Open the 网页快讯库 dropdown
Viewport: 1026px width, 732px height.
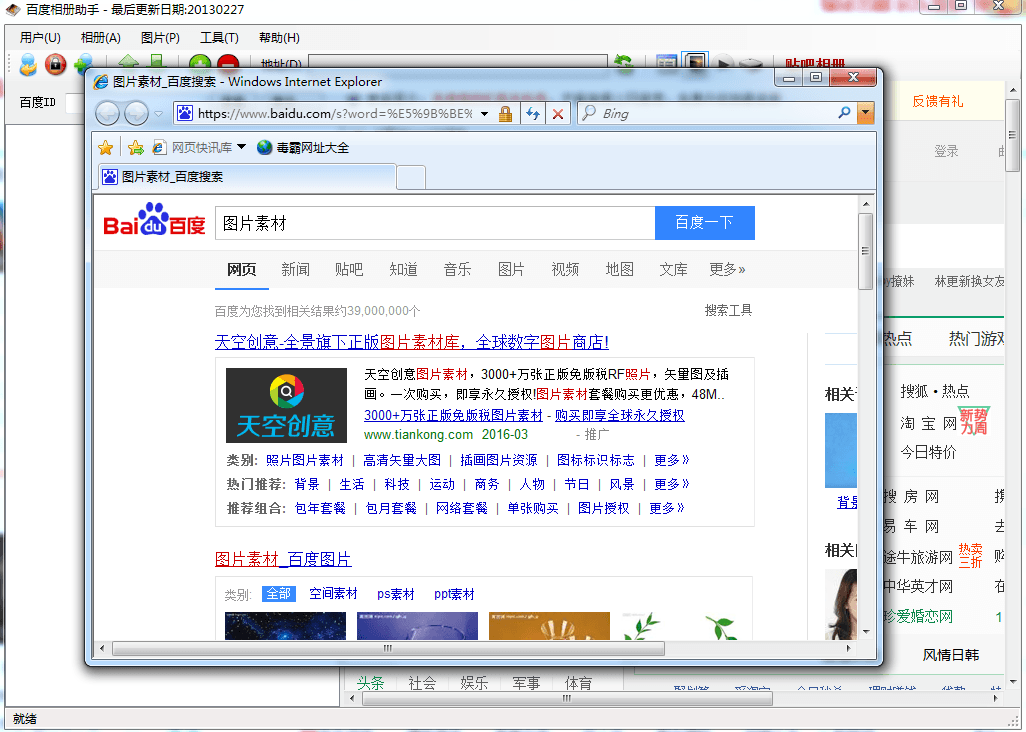pos(241,147)
